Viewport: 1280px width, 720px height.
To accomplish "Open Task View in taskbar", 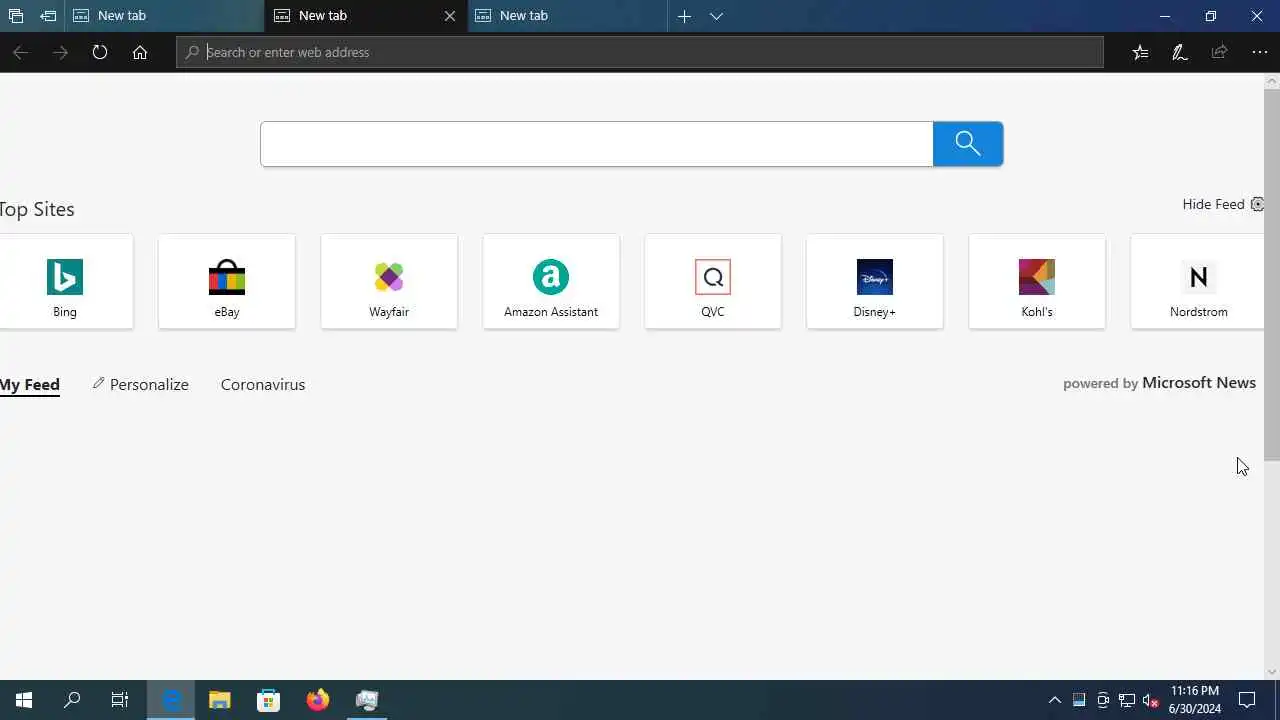I will pos(120,700).
